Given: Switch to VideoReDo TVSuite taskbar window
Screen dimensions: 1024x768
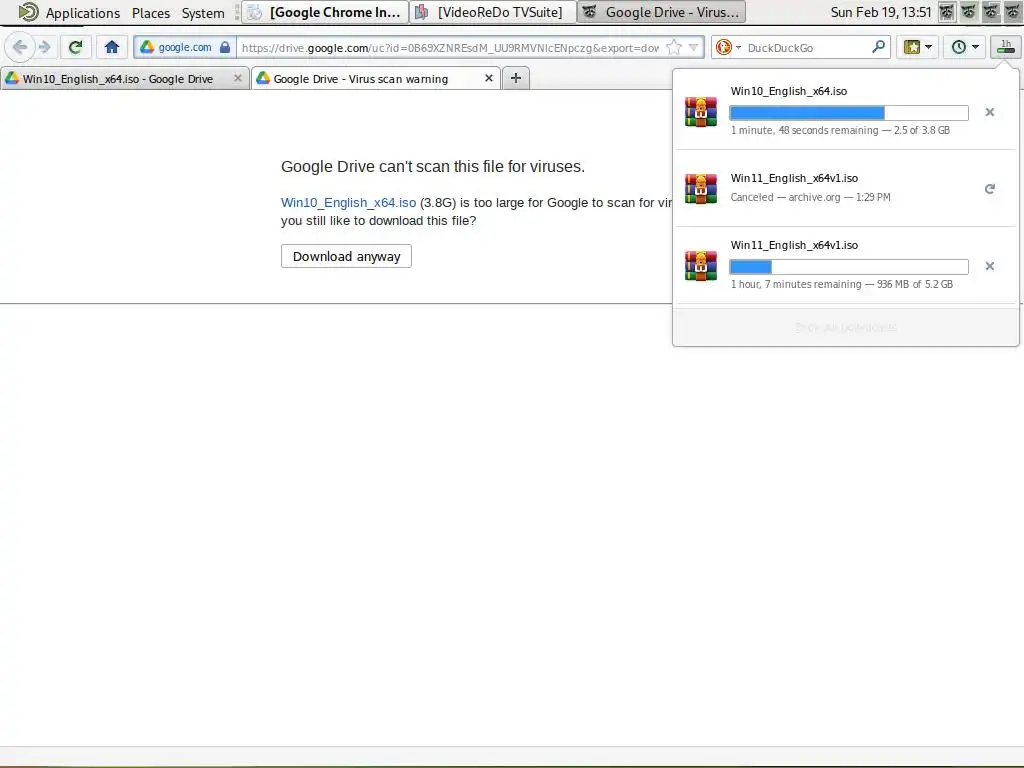Looking at the screenshot, I should 492,12.
